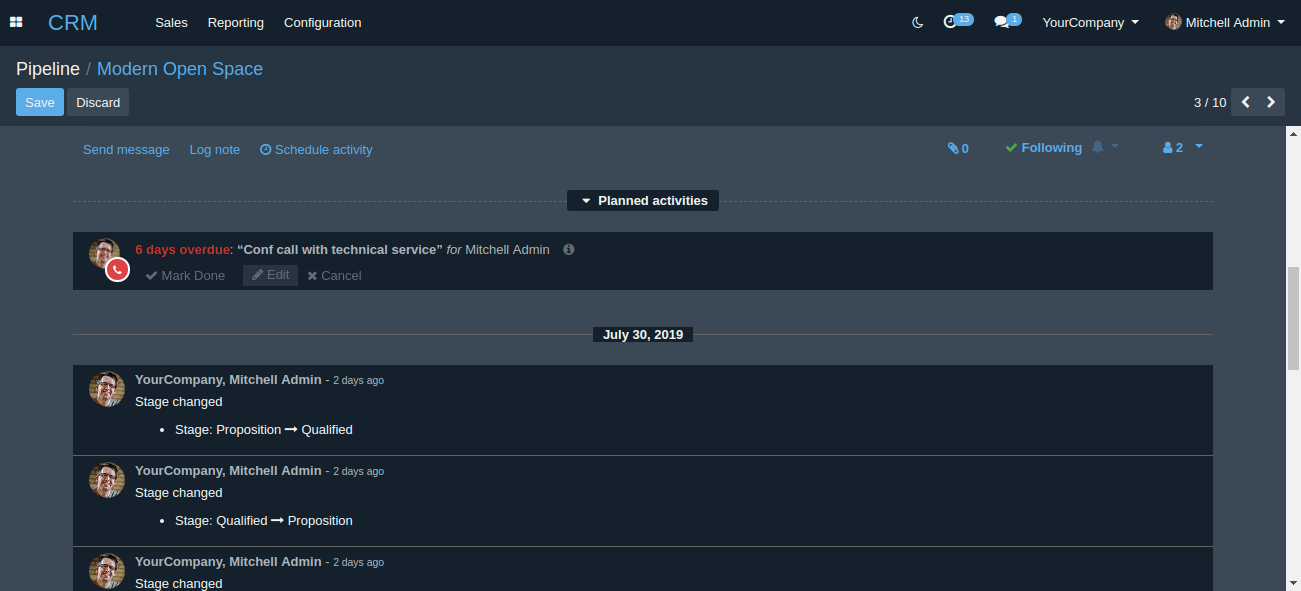The width and height of the screenshot is (1301, 591).
Task: Go to next record arrow
Action: coord(1271,102)
